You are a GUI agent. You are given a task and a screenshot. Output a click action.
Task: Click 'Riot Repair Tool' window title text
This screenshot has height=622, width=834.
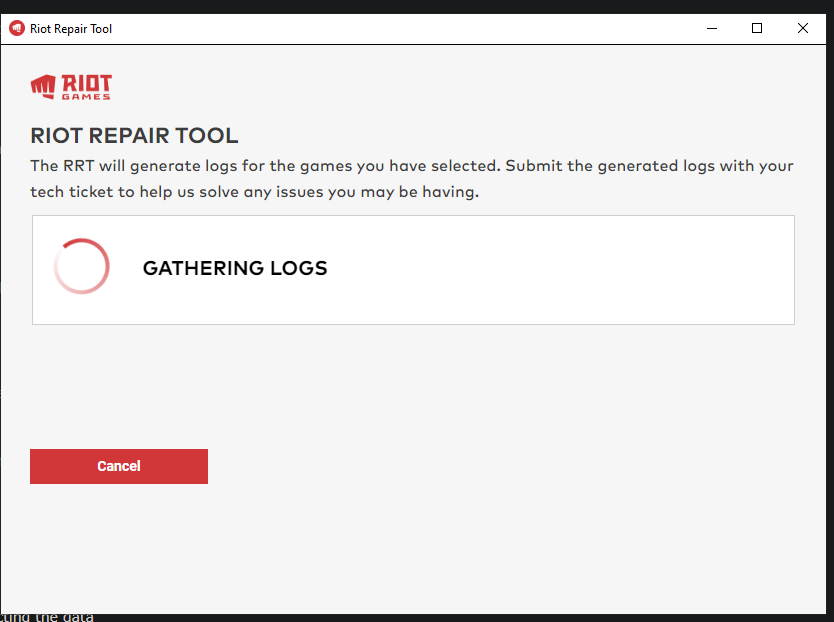click(x=71, y=29)
